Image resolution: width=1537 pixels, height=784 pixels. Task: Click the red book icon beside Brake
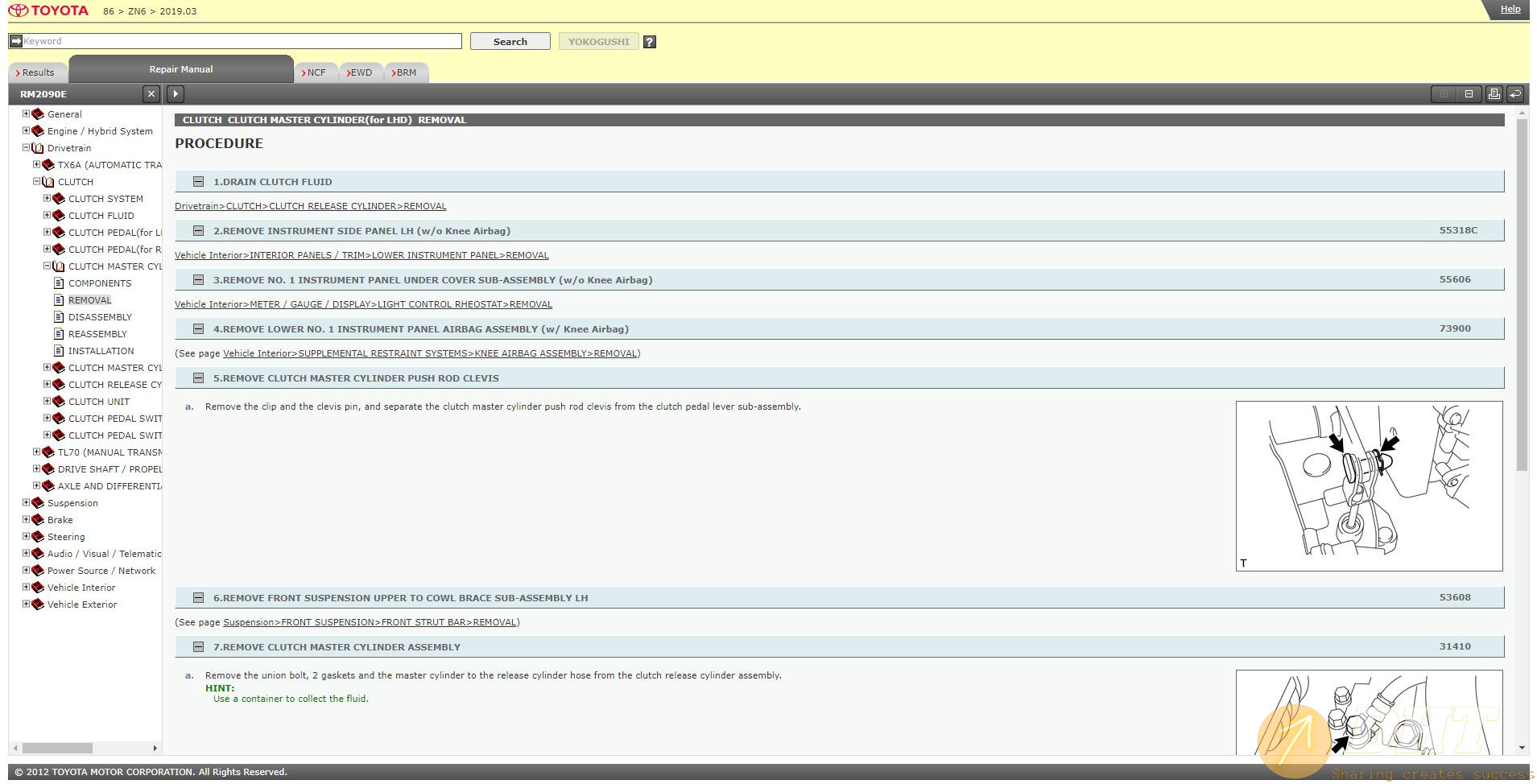pos(37,520)
